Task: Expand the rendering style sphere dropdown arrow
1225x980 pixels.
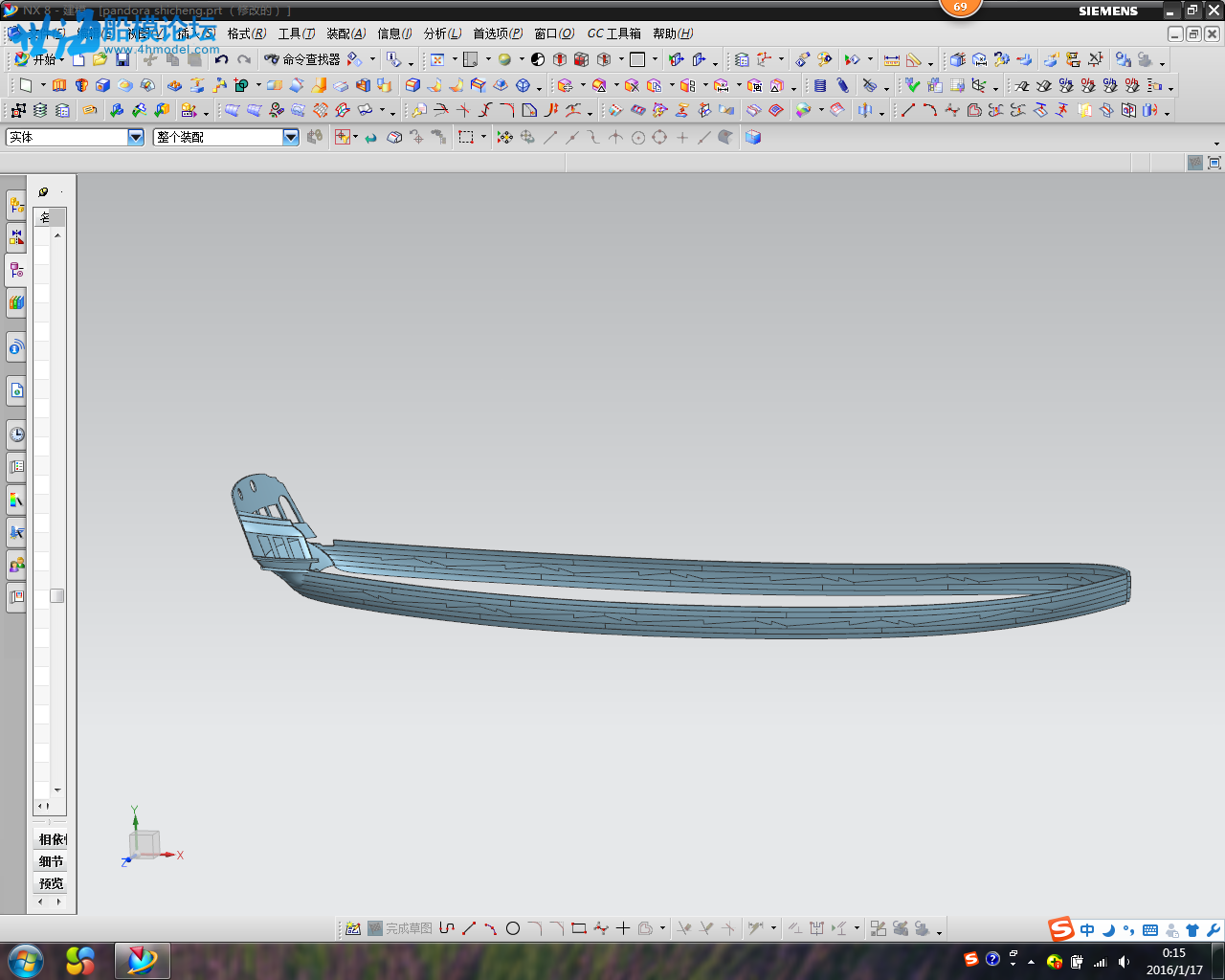Action: coord(522,59)
